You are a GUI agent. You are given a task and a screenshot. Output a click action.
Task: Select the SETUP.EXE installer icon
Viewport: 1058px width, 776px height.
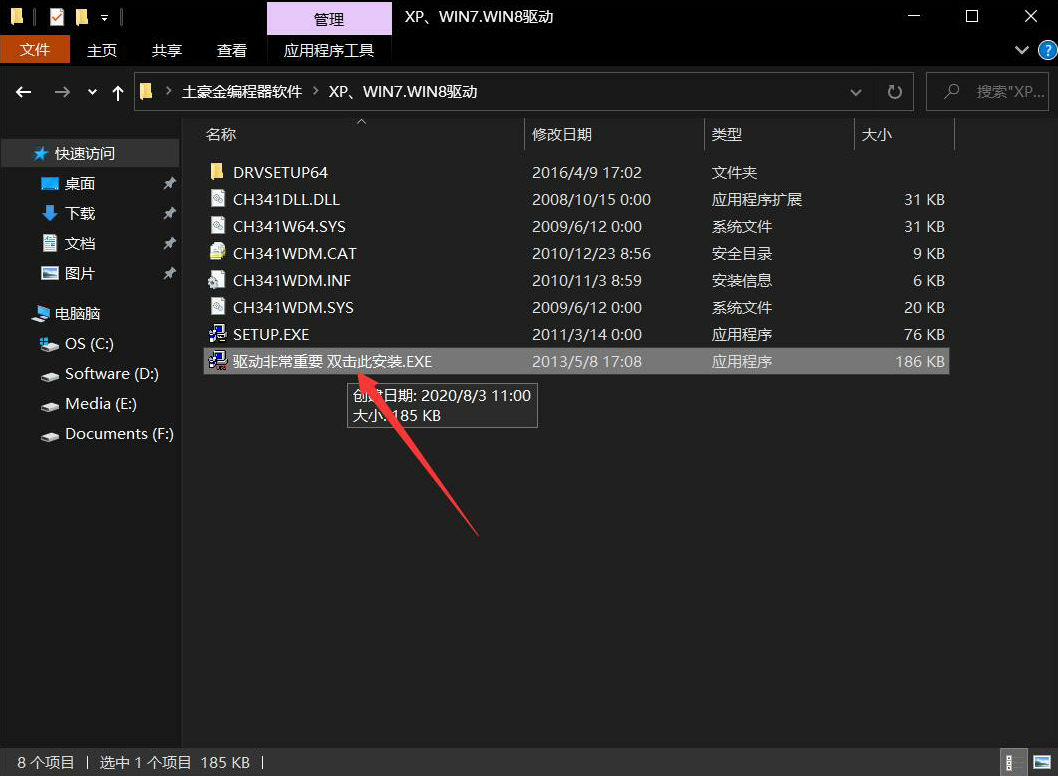pos(217,333)
